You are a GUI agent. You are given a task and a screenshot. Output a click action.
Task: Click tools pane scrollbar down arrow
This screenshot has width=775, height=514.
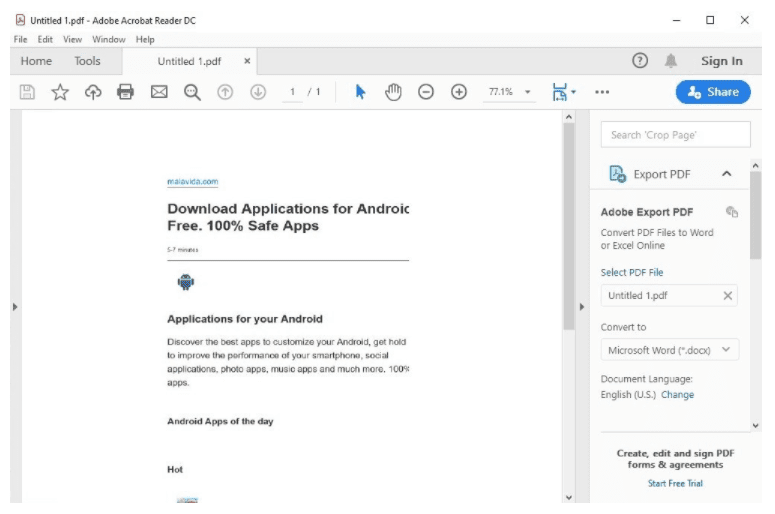(x=755, y=425)
